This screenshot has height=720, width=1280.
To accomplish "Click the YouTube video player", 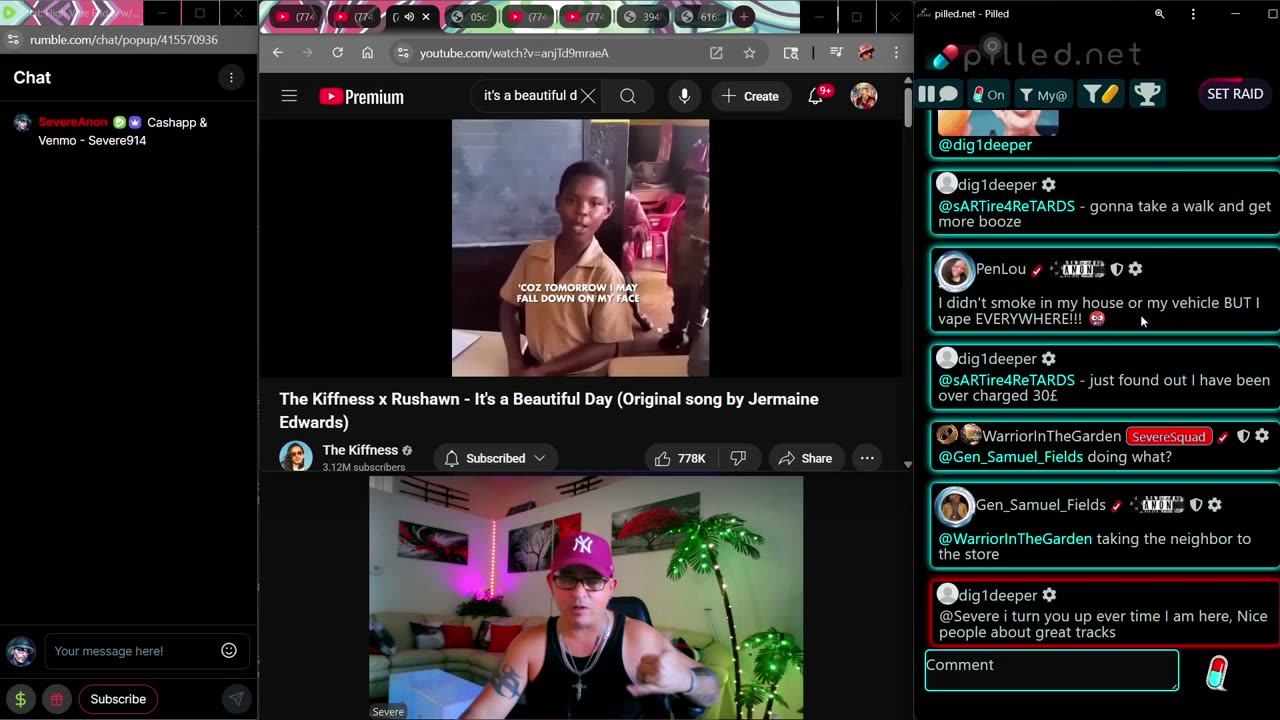I will tap(580, 248).
